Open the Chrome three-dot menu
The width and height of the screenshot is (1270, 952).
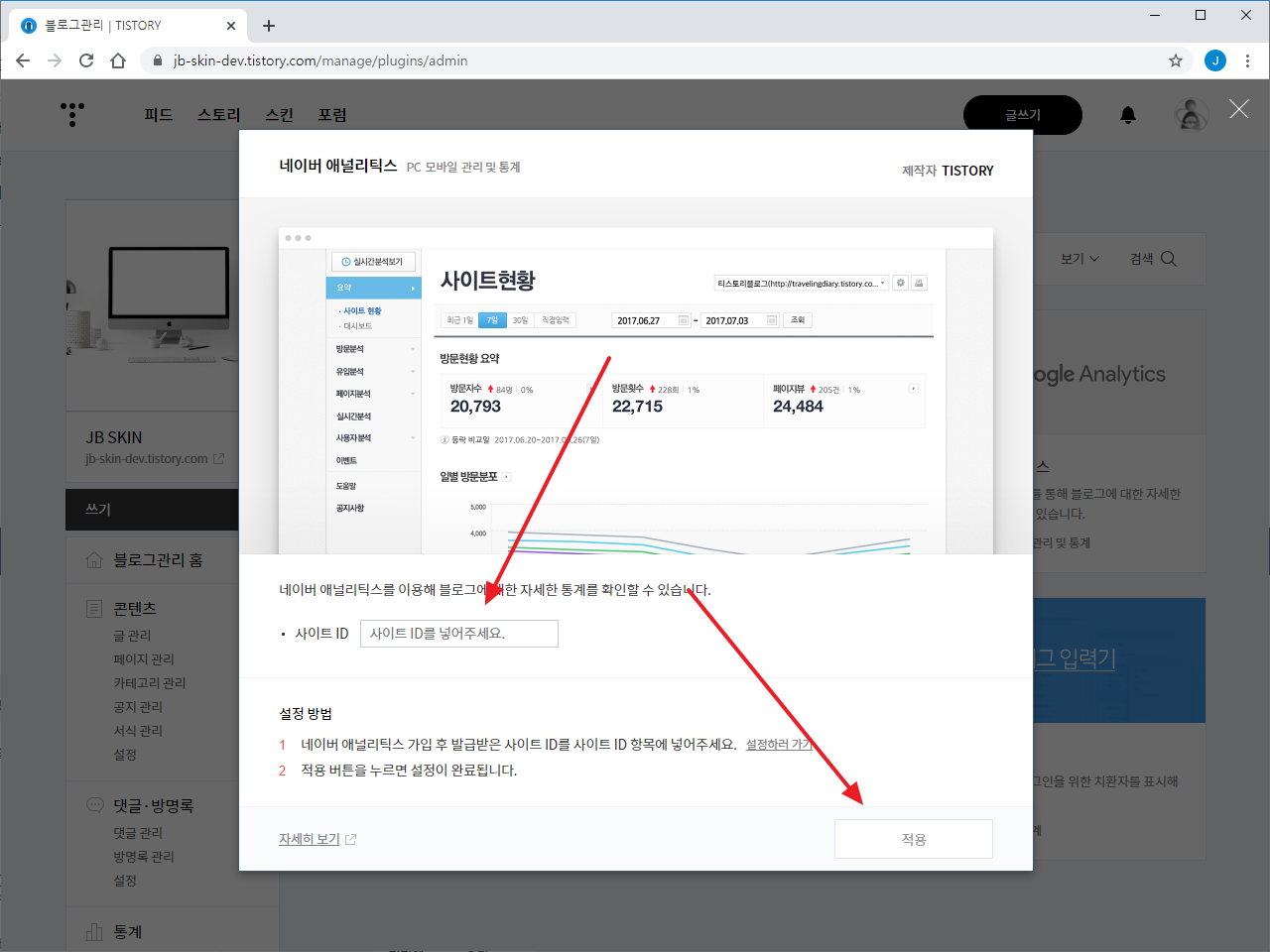(1247, 60)
